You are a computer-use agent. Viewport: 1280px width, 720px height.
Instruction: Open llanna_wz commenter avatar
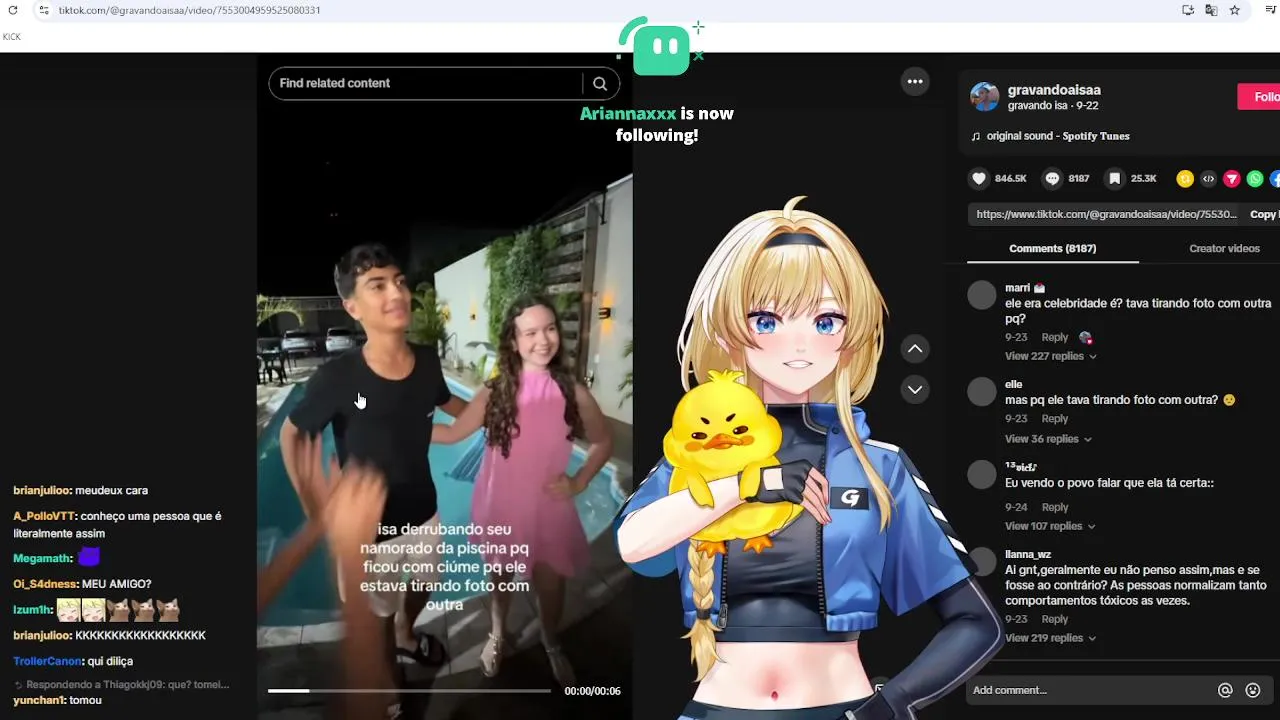click(x=982, y=561)
